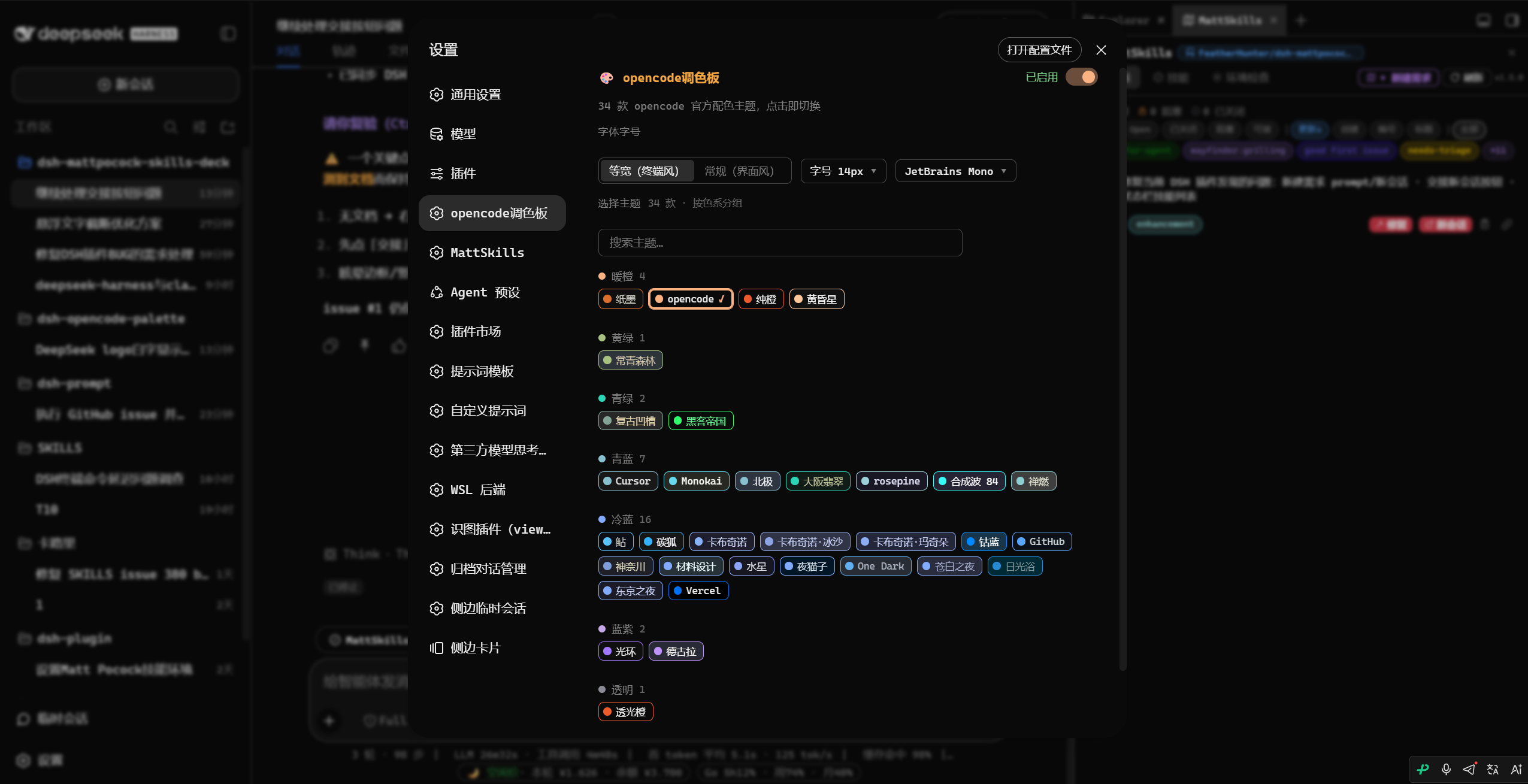Click the microphone icon in system tray
The image size is (1528, 784).
1446,770
